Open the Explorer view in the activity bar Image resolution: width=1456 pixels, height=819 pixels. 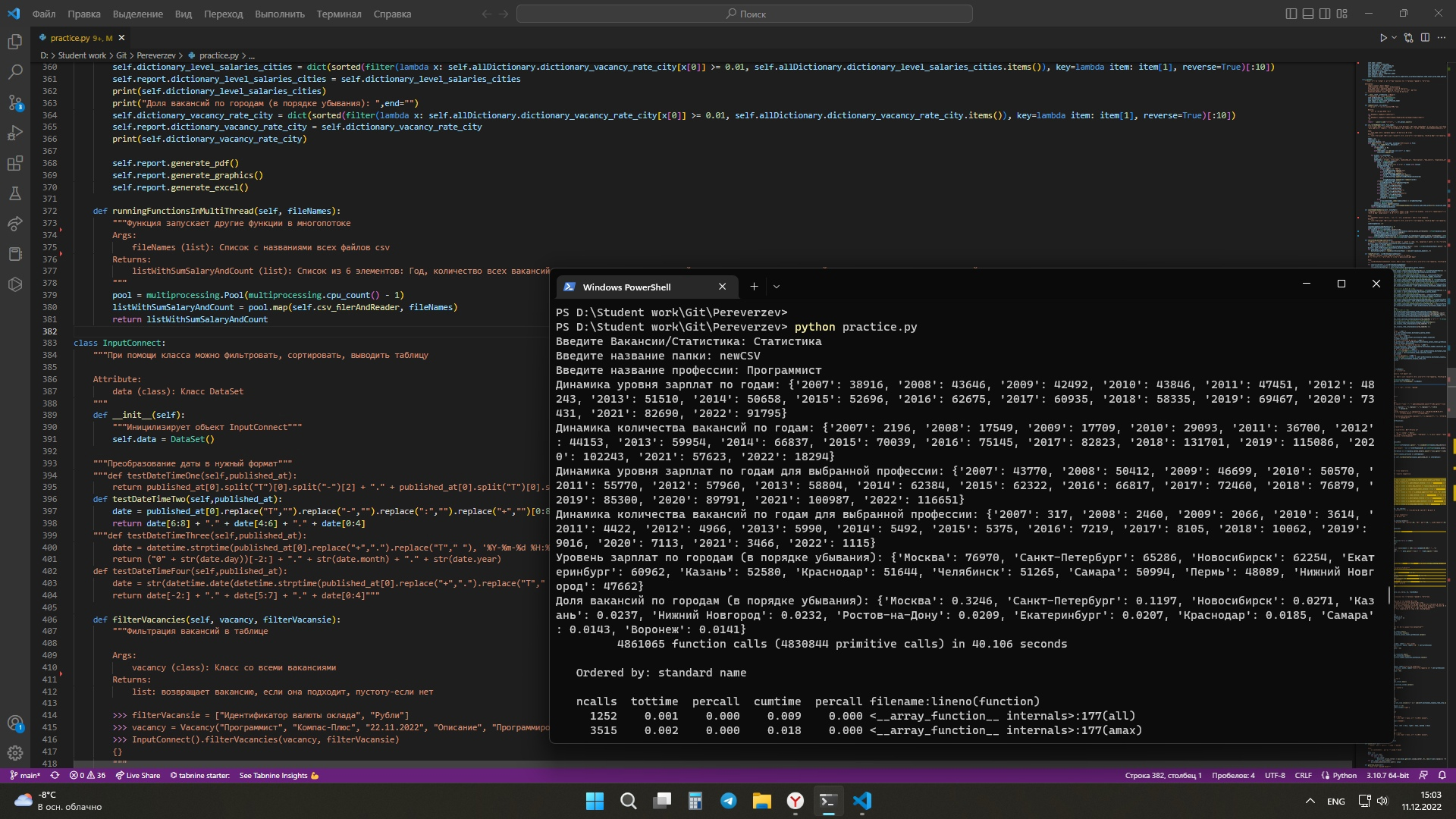pos(15,42)
